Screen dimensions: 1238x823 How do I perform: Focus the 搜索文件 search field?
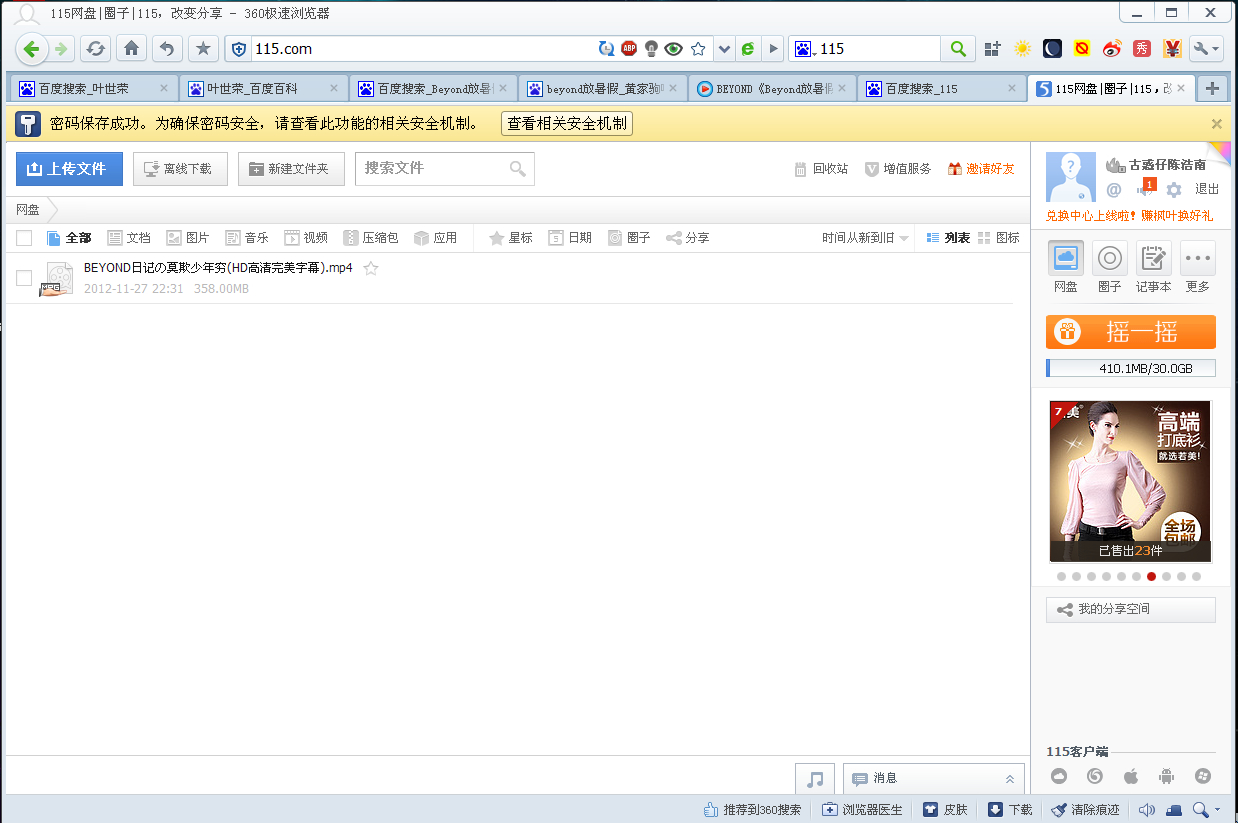click(x=445, y=169)
